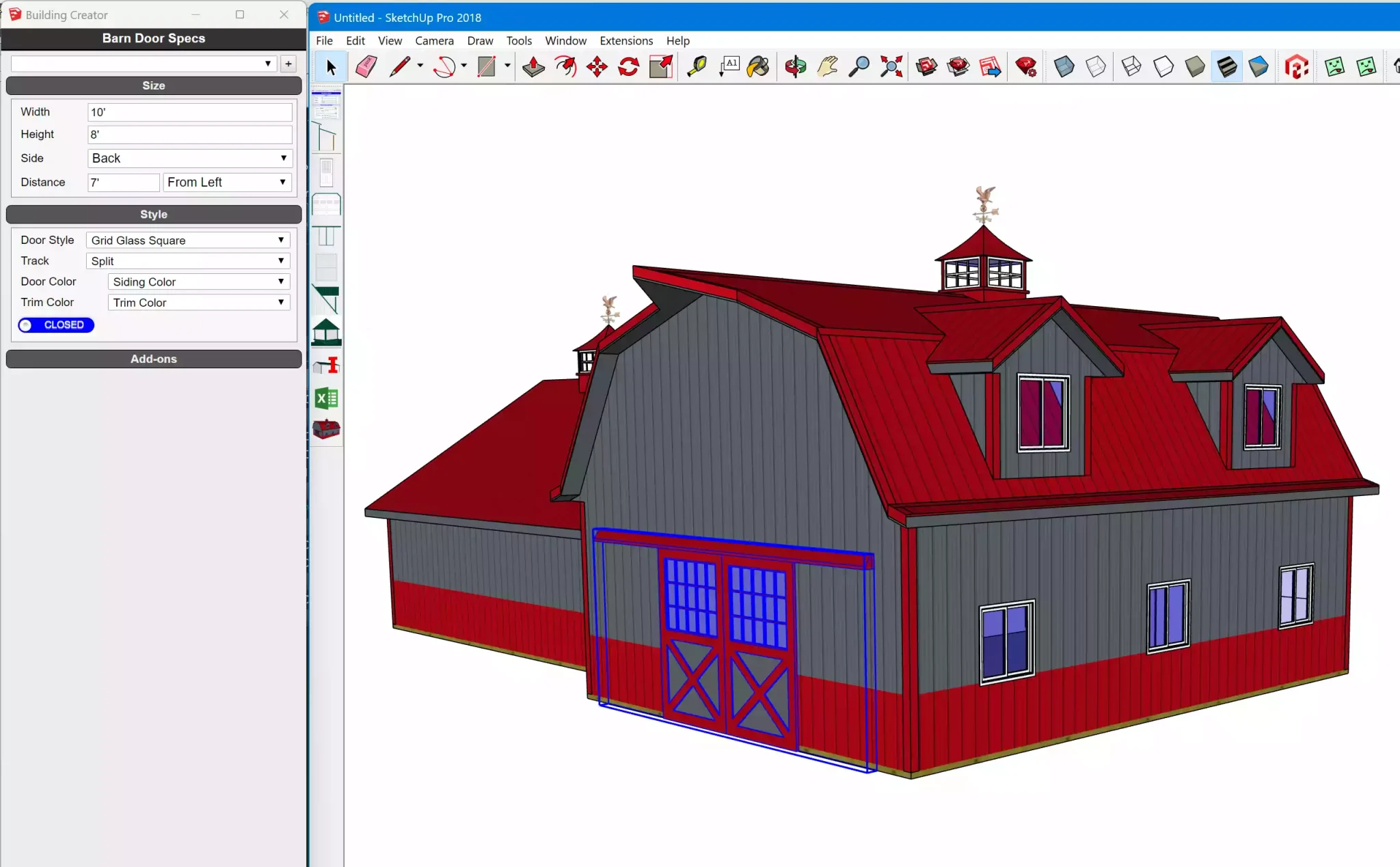The image size is (1400, 867).
Task: Choose the Move tool
Action: [597, 66]
